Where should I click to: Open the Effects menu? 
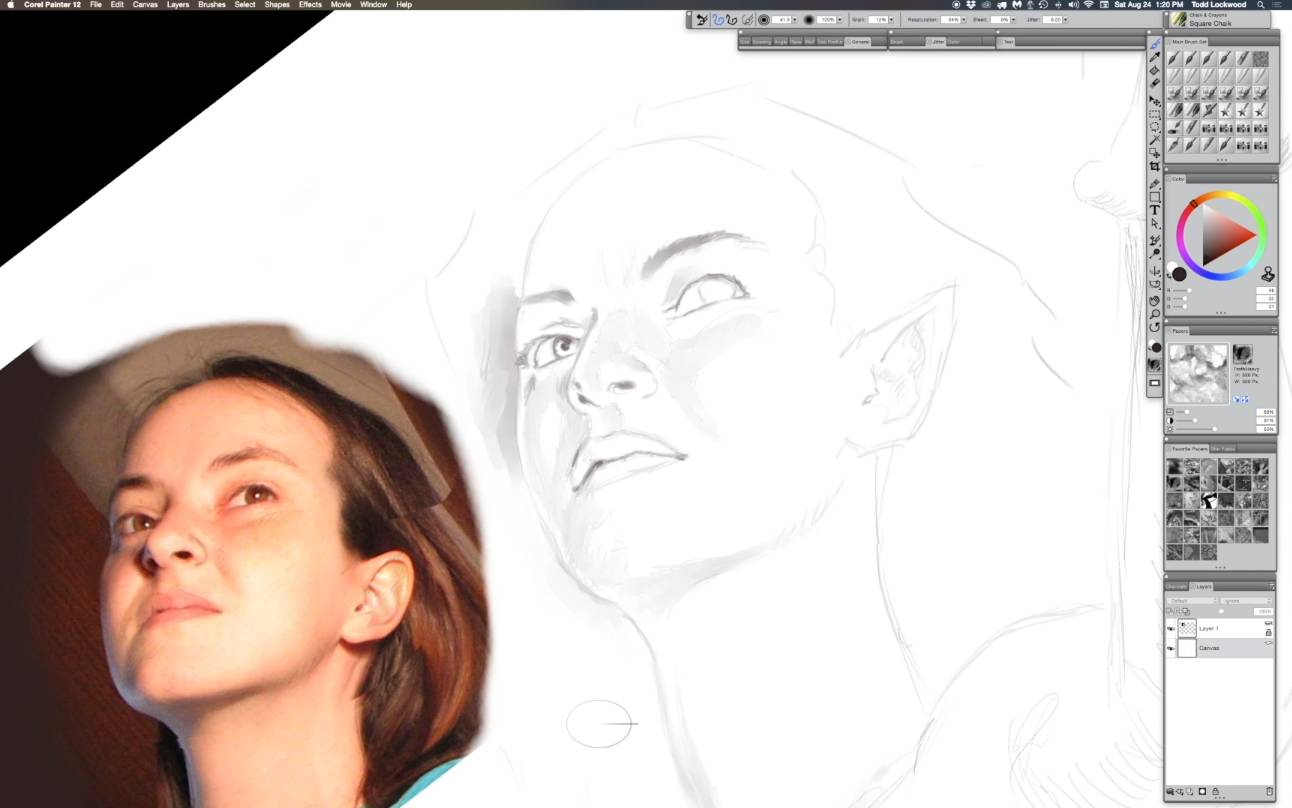(x=310, y=5)
